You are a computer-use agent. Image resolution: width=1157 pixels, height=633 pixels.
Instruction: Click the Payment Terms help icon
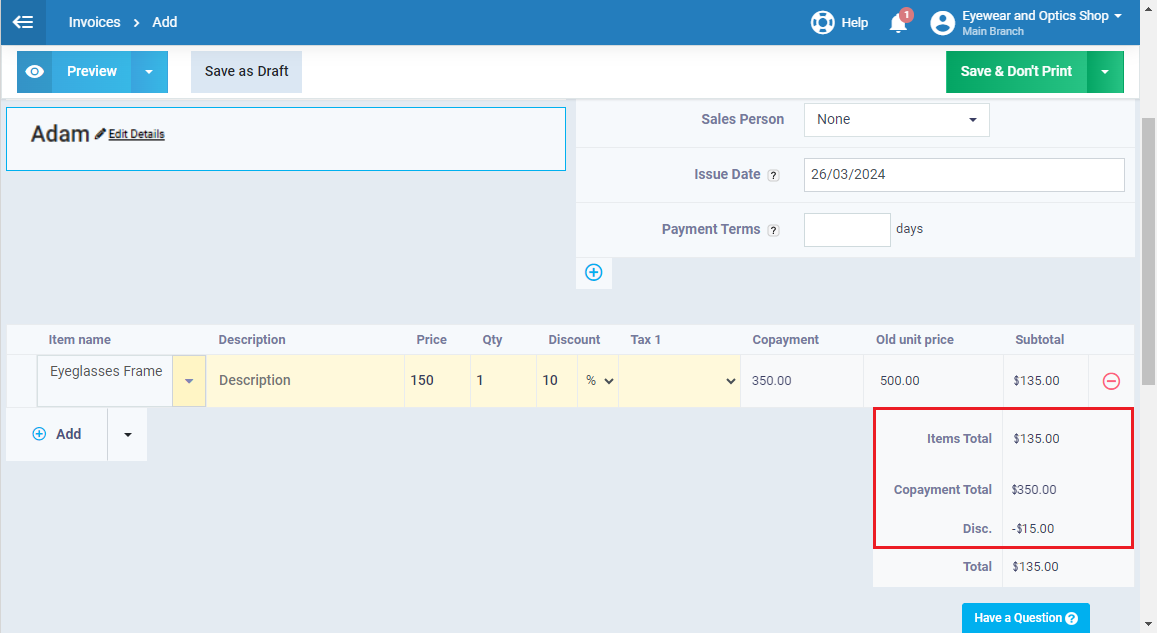tap(773, 230)
